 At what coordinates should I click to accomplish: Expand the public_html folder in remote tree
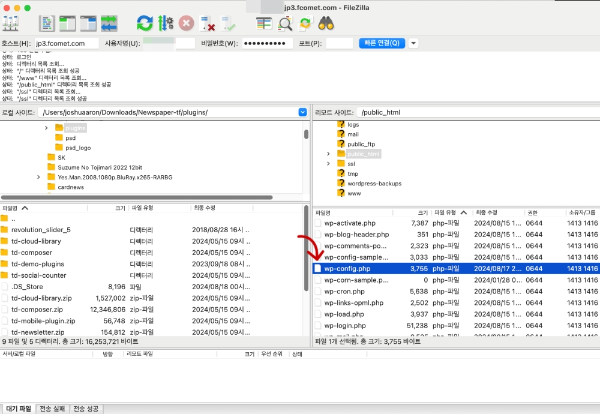pos(328,154)
